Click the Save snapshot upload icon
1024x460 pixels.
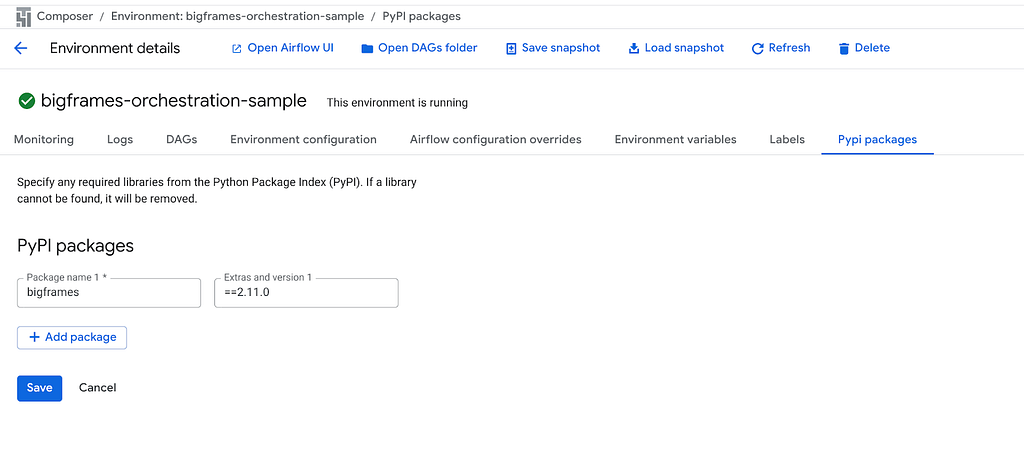(x=511, y=49)
